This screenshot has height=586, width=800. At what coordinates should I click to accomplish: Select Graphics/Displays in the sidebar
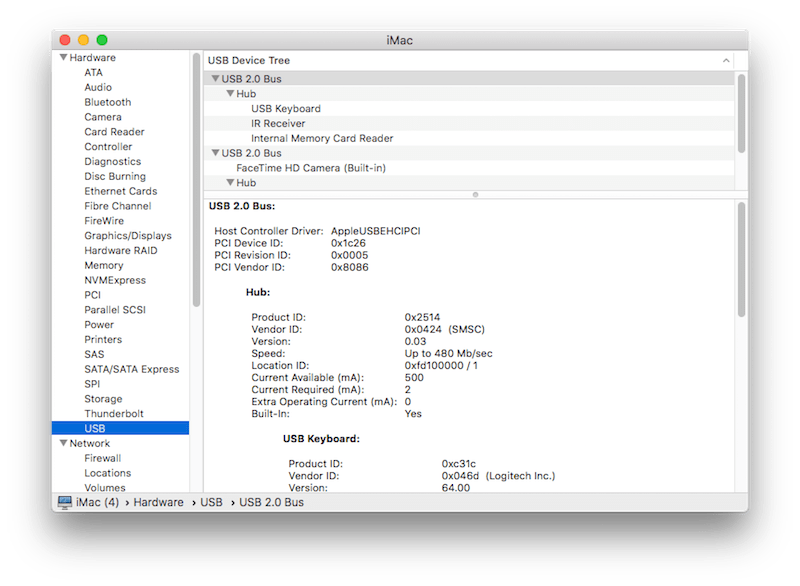pyautogui.click(x=126, y=235)
